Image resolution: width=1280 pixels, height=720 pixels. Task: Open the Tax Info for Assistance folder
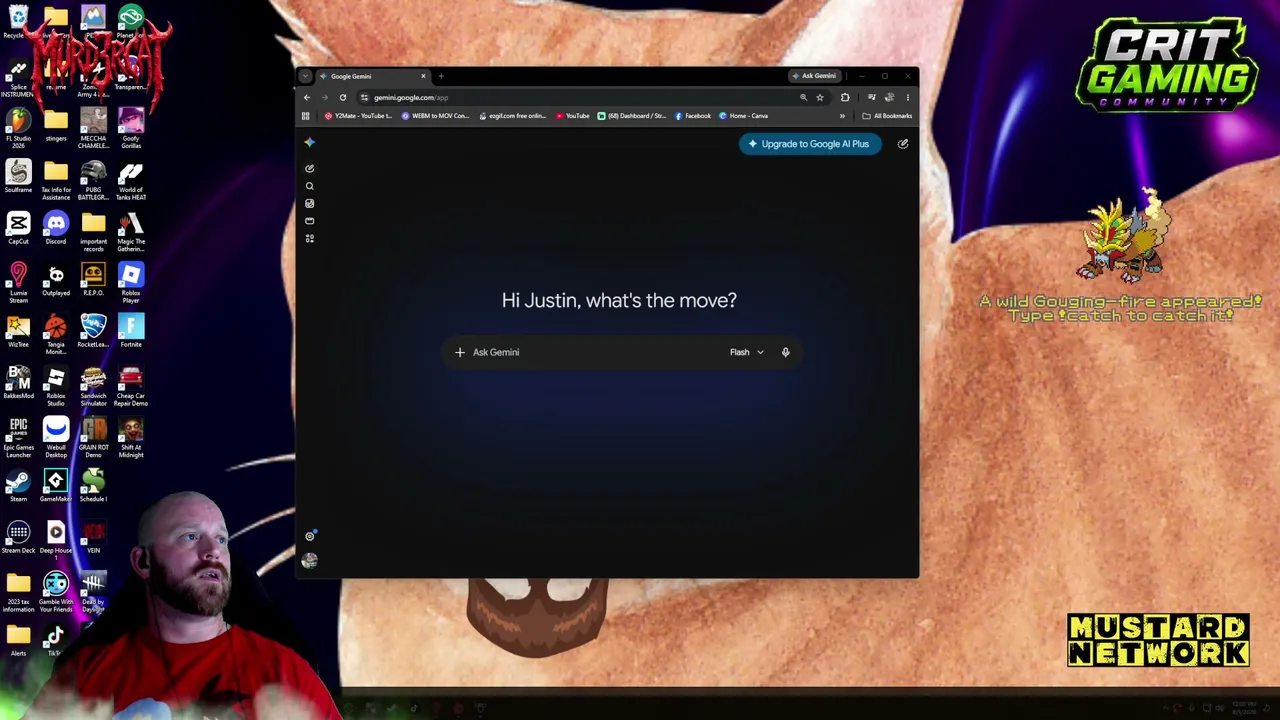pyautogui.click(x=56, y=180)
